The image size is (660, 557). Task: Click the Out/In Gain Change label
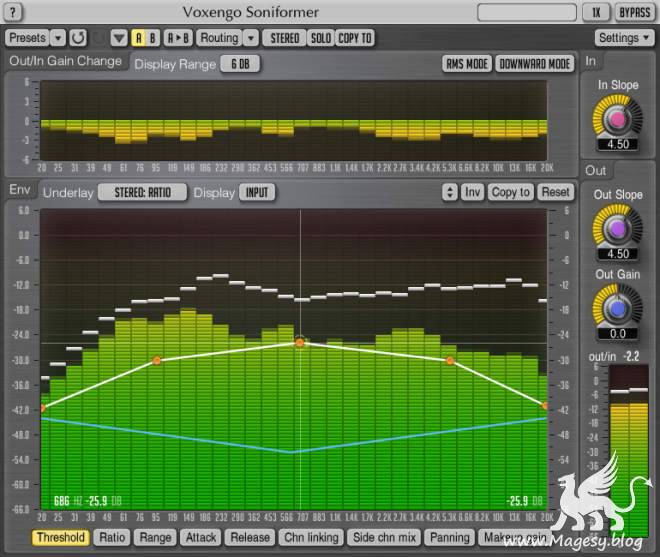point(65,61)
